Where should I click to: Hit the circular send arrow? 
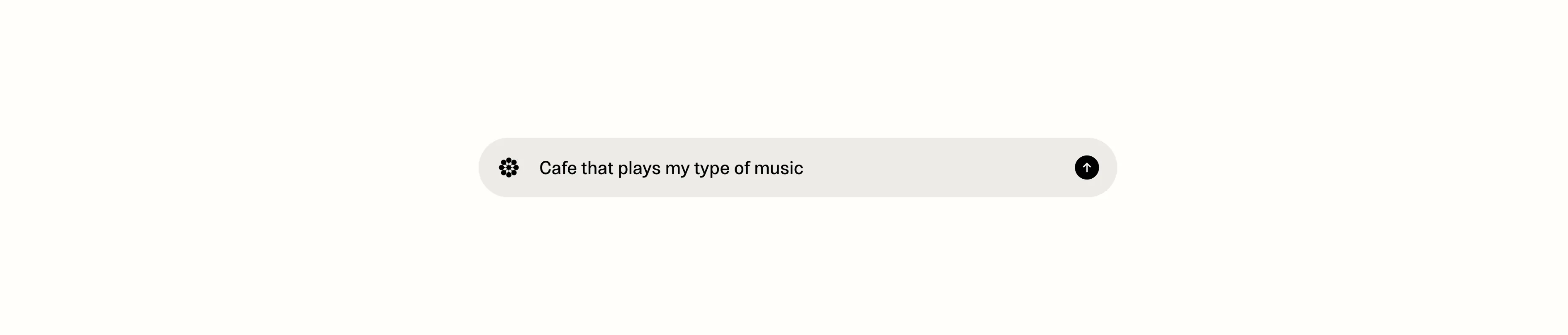1086,167
